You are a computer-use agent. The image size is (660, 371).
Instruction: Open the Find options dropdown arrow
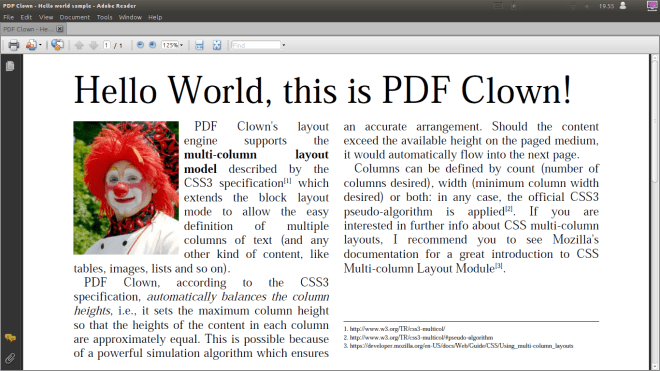pyautogui.click(x=284, y=45)
